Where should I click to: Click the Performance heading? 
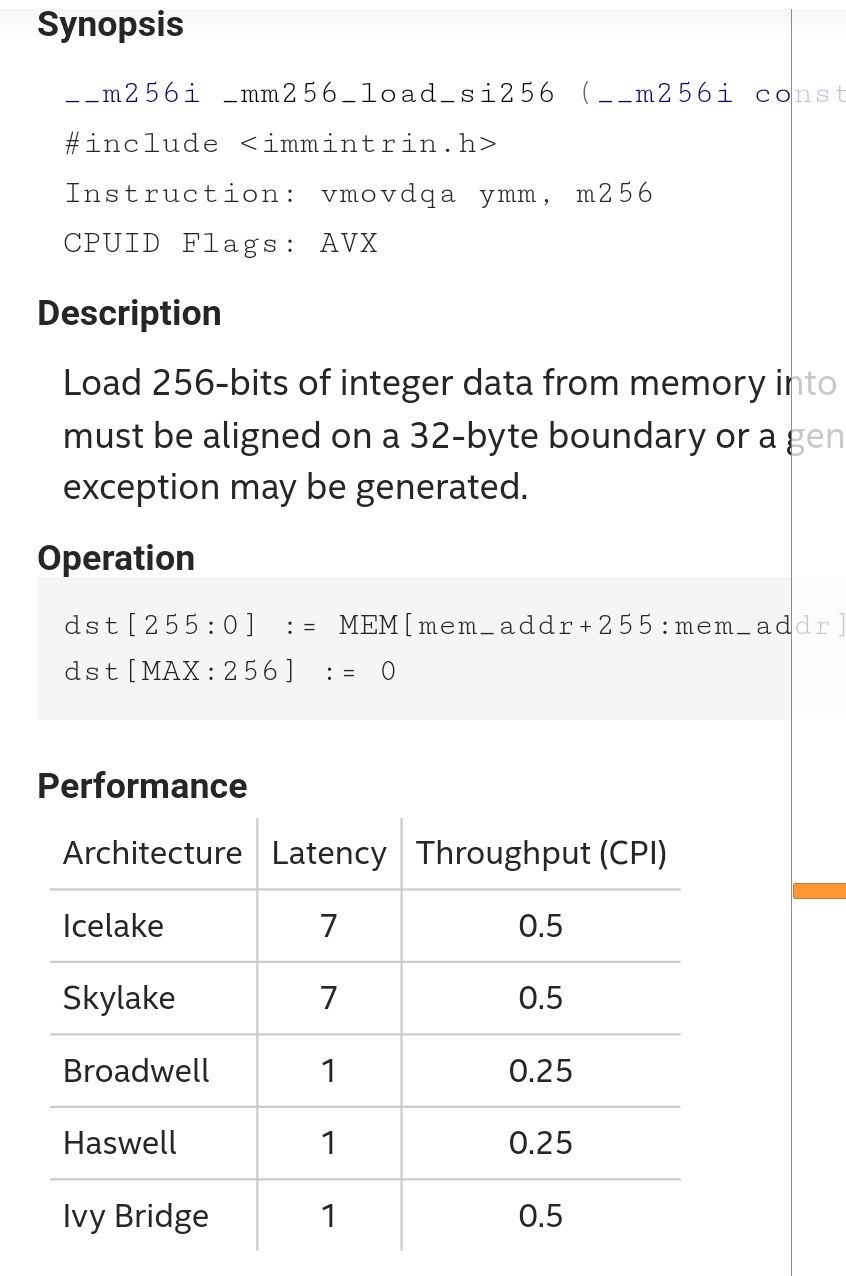click(142, 786)
